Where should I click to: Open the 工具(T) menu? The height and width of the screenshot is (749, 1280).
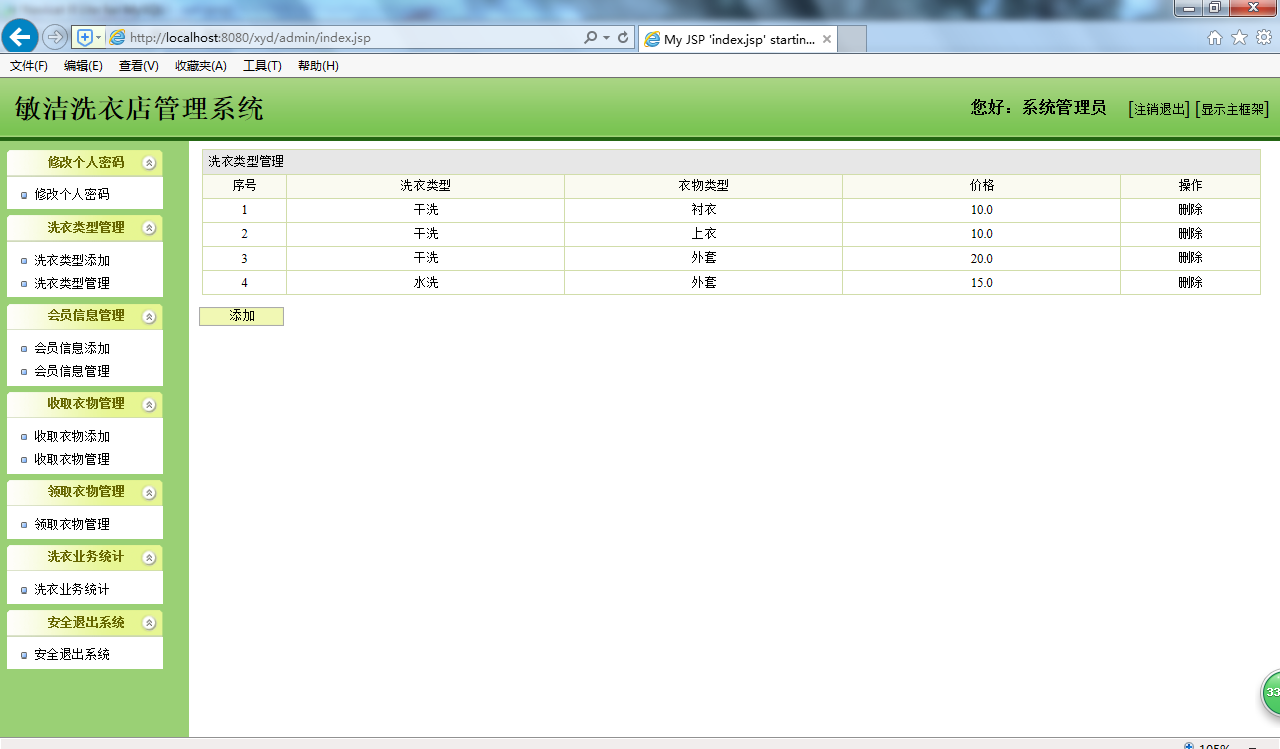262,66
